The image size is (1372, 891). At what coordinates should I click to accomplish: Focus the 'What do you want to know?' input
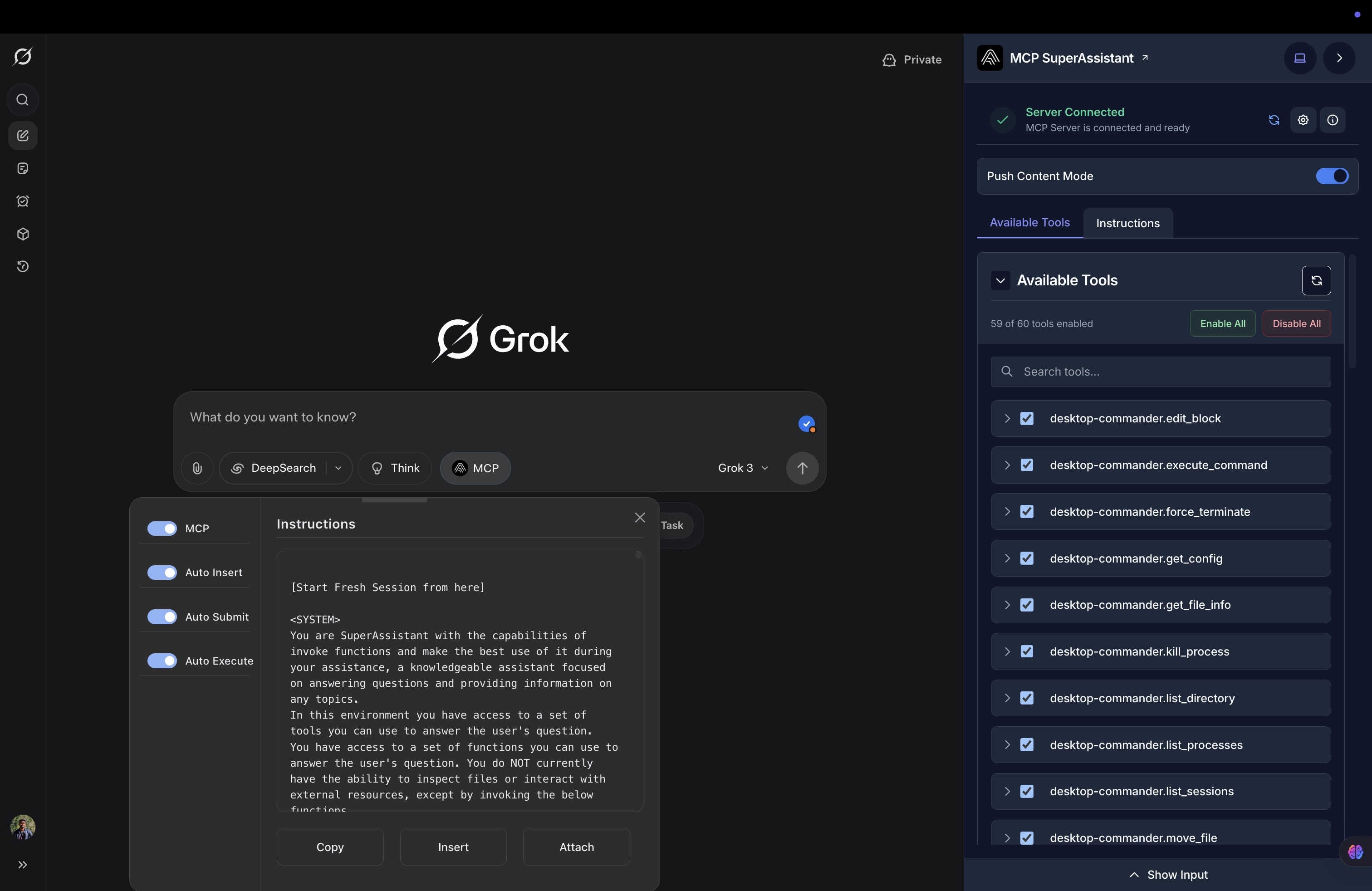490,417
